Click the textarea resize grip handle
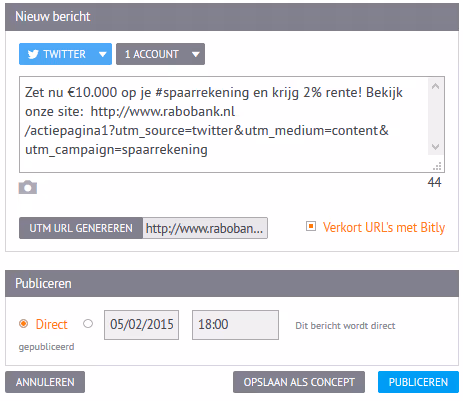Viewport: 463px width, 401px height. point(437,166)
